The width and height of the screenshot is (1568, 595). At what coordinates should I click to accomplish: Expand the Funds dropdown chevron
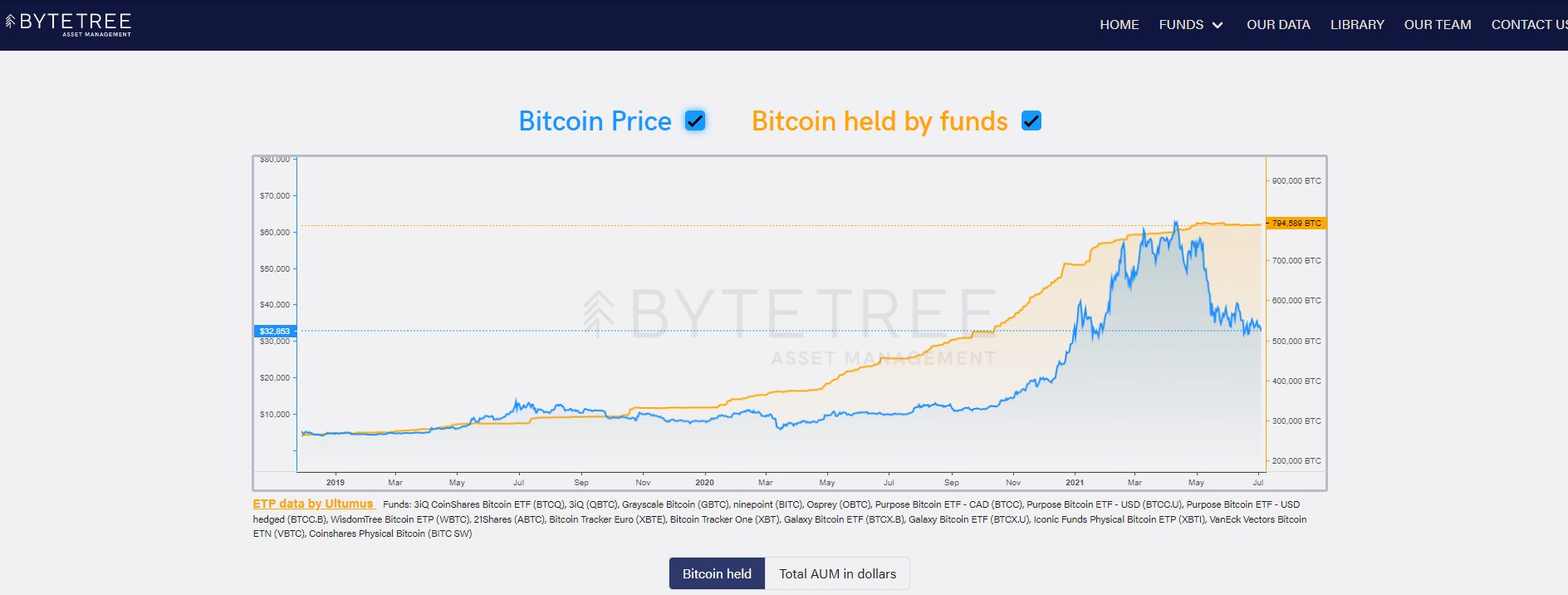click(1218, 25)
